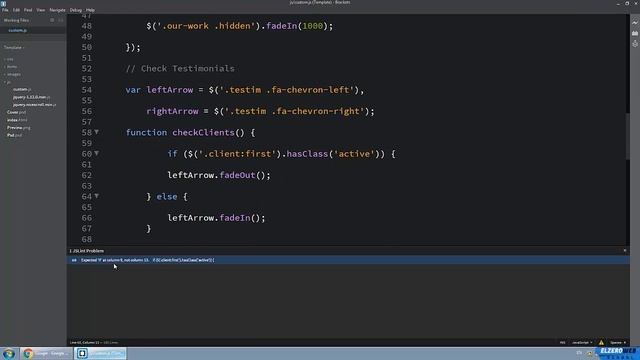Expand the images folder

tap(12, 74)
